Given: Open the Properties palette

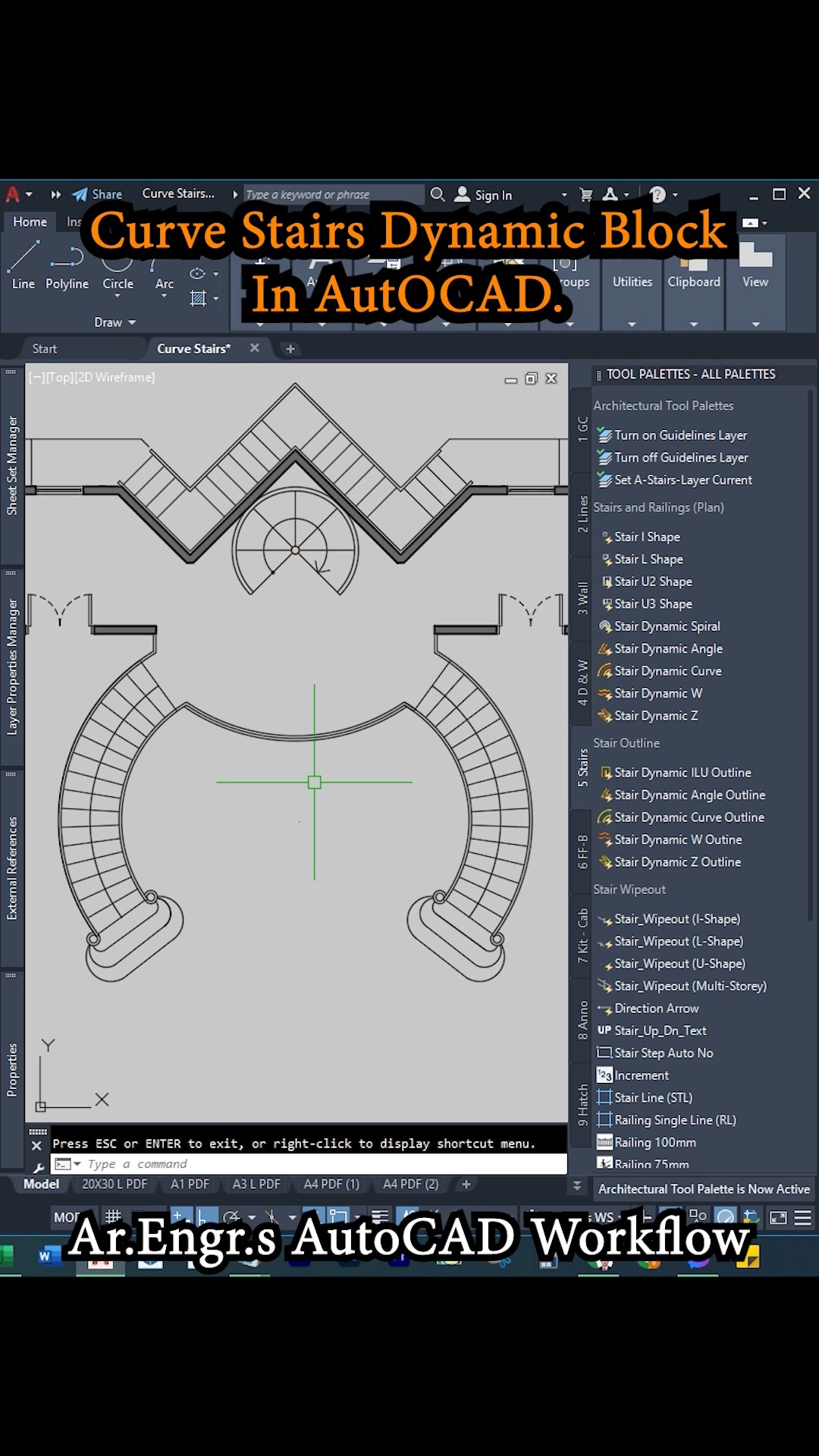Looking at the screenshot, I should pyautogui.click(x=12, y=1070).
